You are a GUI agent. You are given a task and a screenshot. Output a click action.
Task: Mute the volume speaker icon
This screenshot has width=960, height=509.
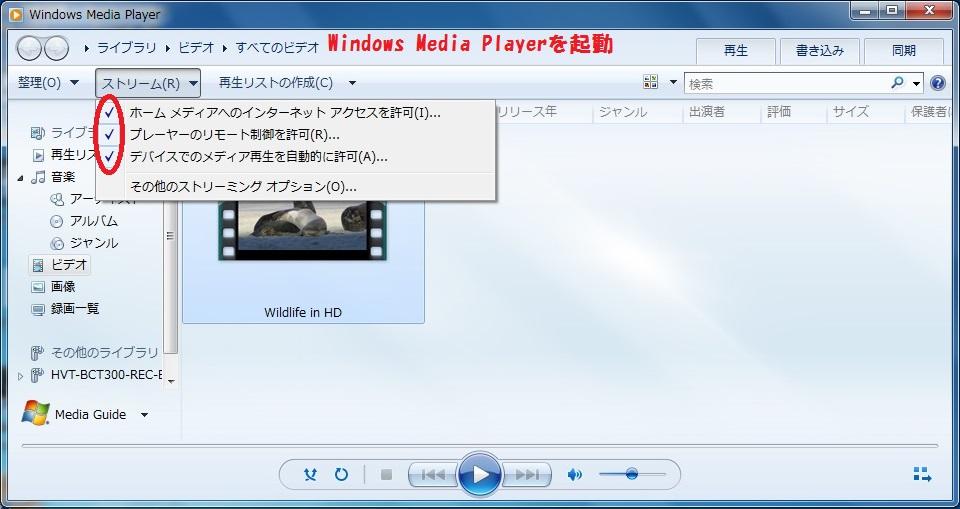click(x=574, y=475)
